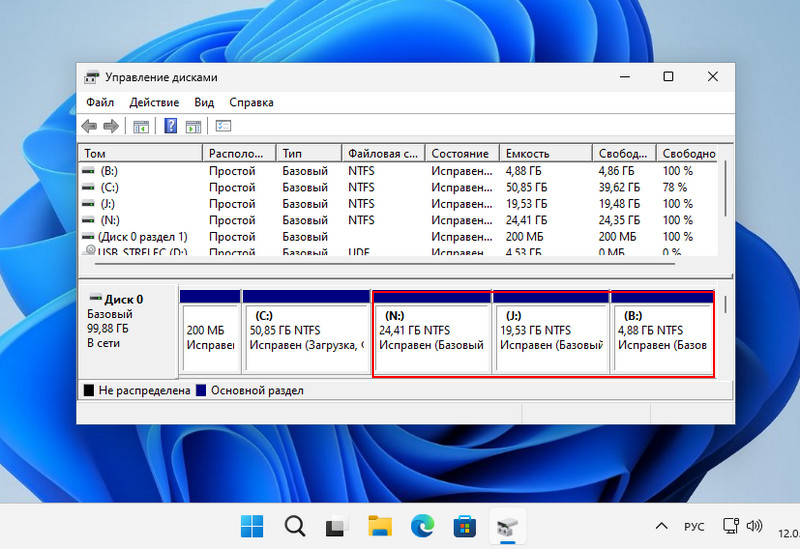Open Microsoft Store from the taskbar
Viewport: 800px width, 549px height.
click(465, 527)
